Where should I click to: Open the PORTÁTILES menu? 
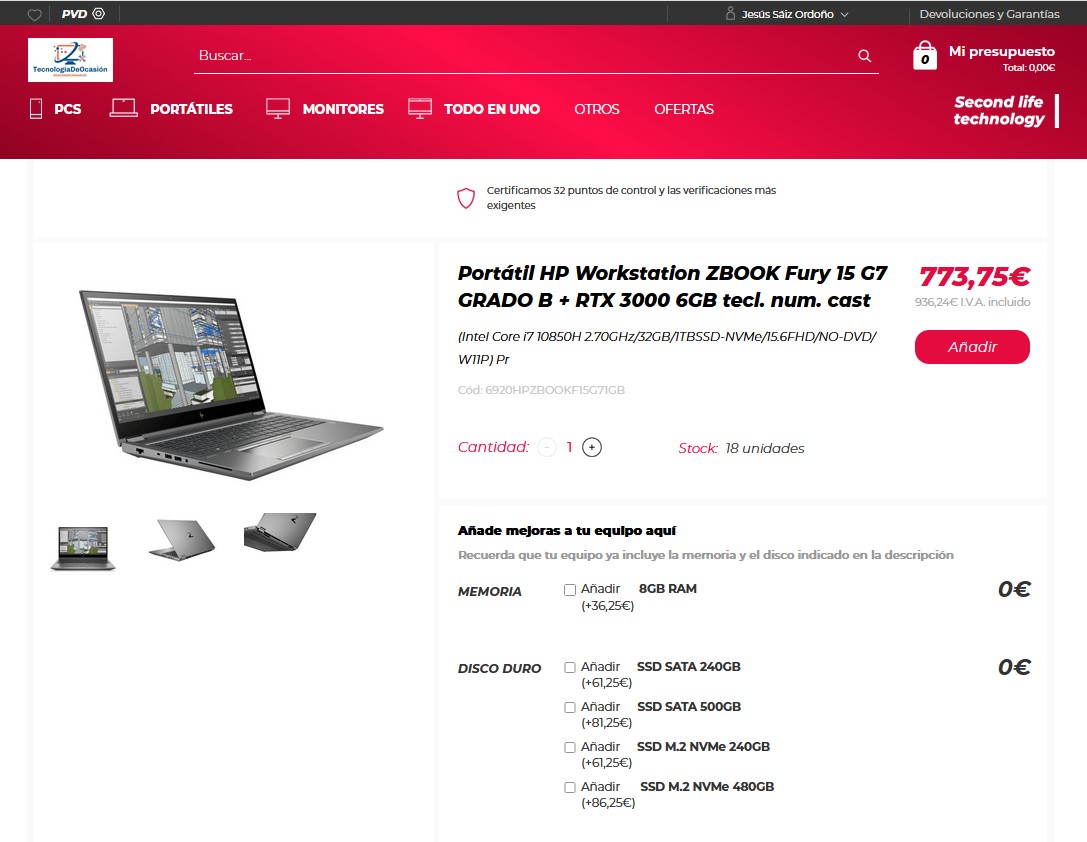(171, 109)
